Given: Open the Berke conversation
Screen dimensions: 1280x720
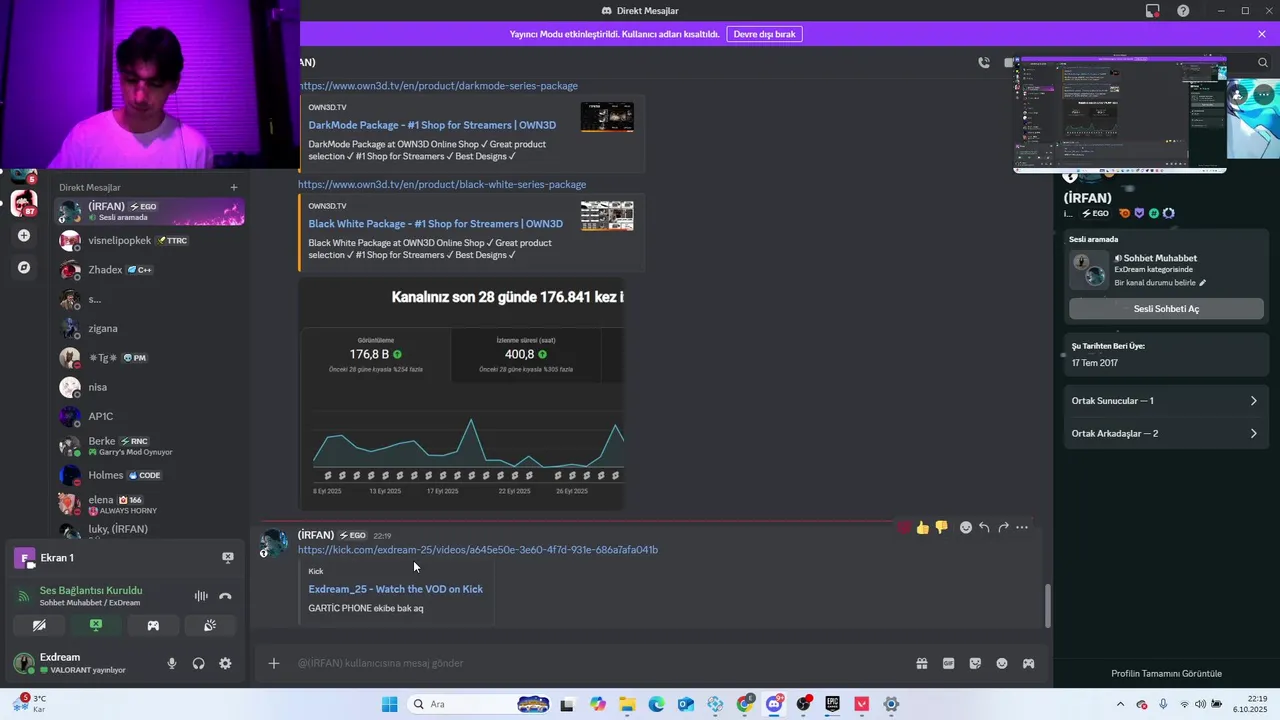Looking at the screenshot, I should coord(150,446).
